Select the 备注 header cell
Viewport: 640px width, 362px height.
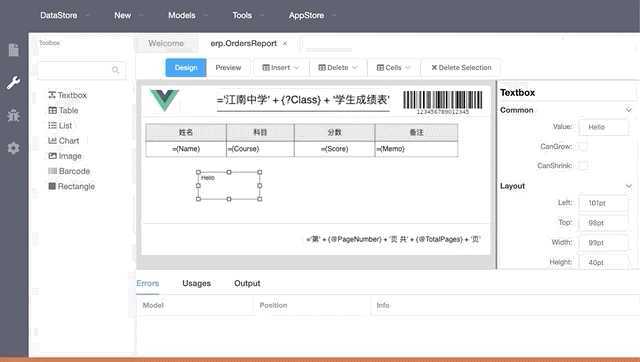[416, 132]
